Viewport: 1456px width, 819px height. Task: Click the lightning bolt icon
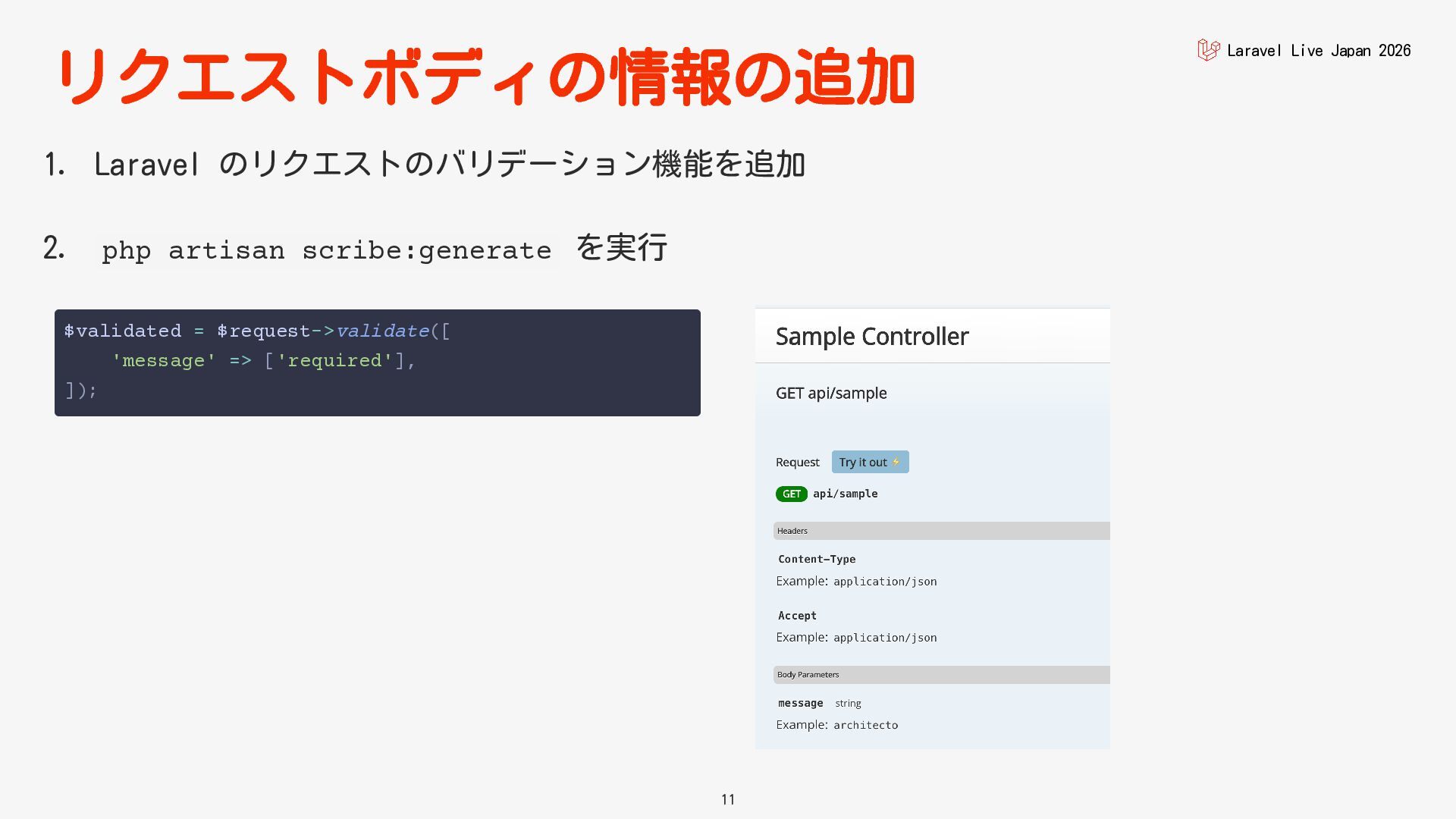pyautogui.click(x=896, y=462)
